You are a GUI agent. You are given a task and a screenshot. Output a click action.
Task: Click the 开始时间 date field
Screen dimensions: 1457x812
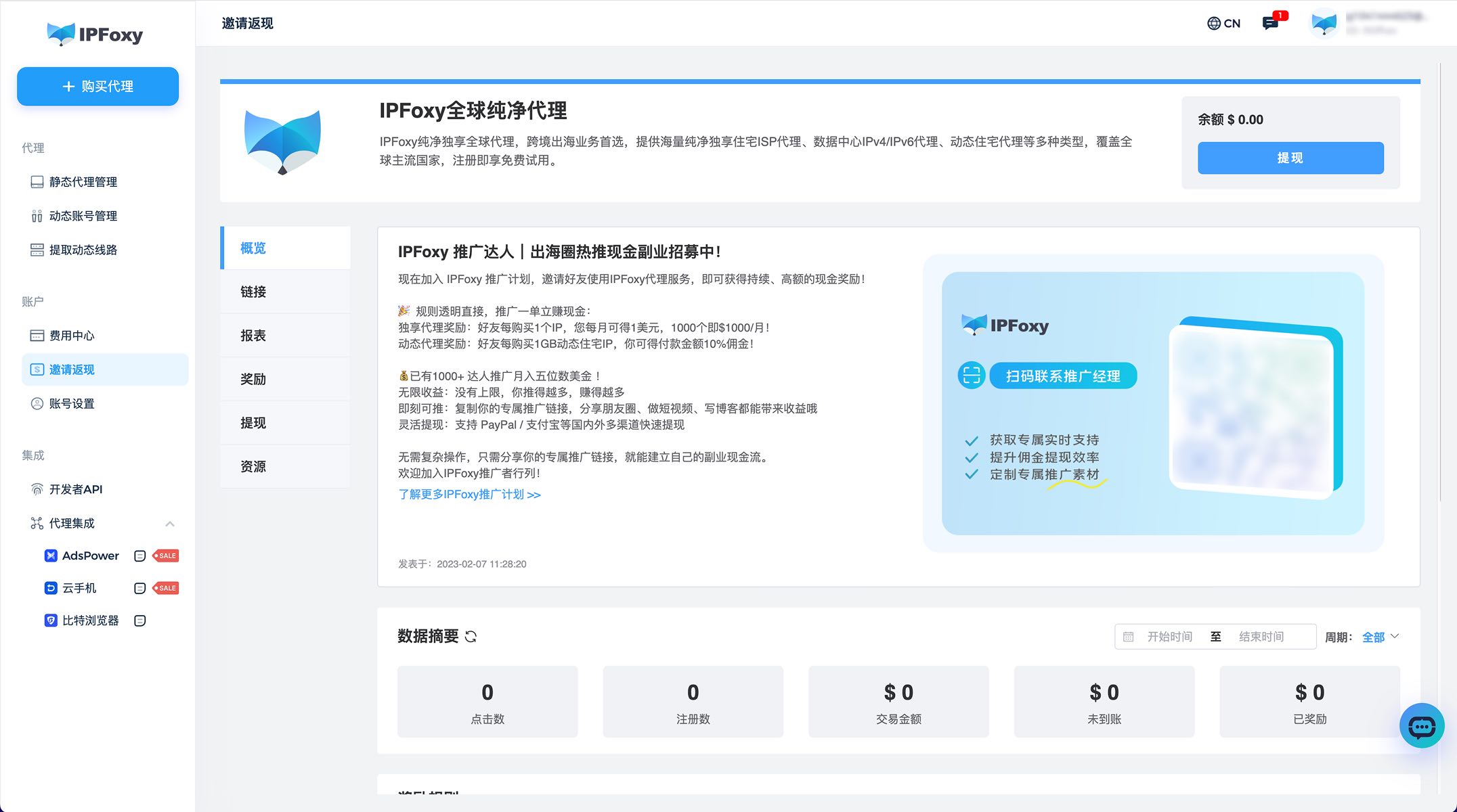[x=1170, y=637]
